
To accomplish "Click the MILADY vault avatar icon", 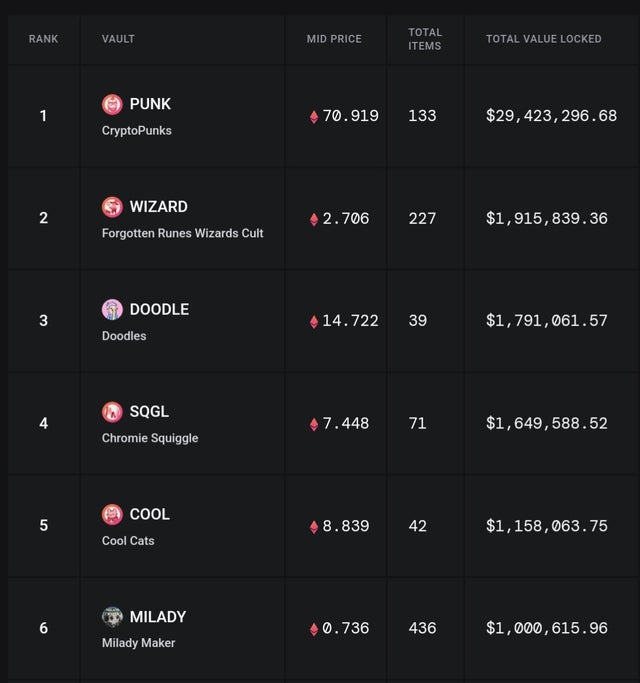I will click(113, 616).
